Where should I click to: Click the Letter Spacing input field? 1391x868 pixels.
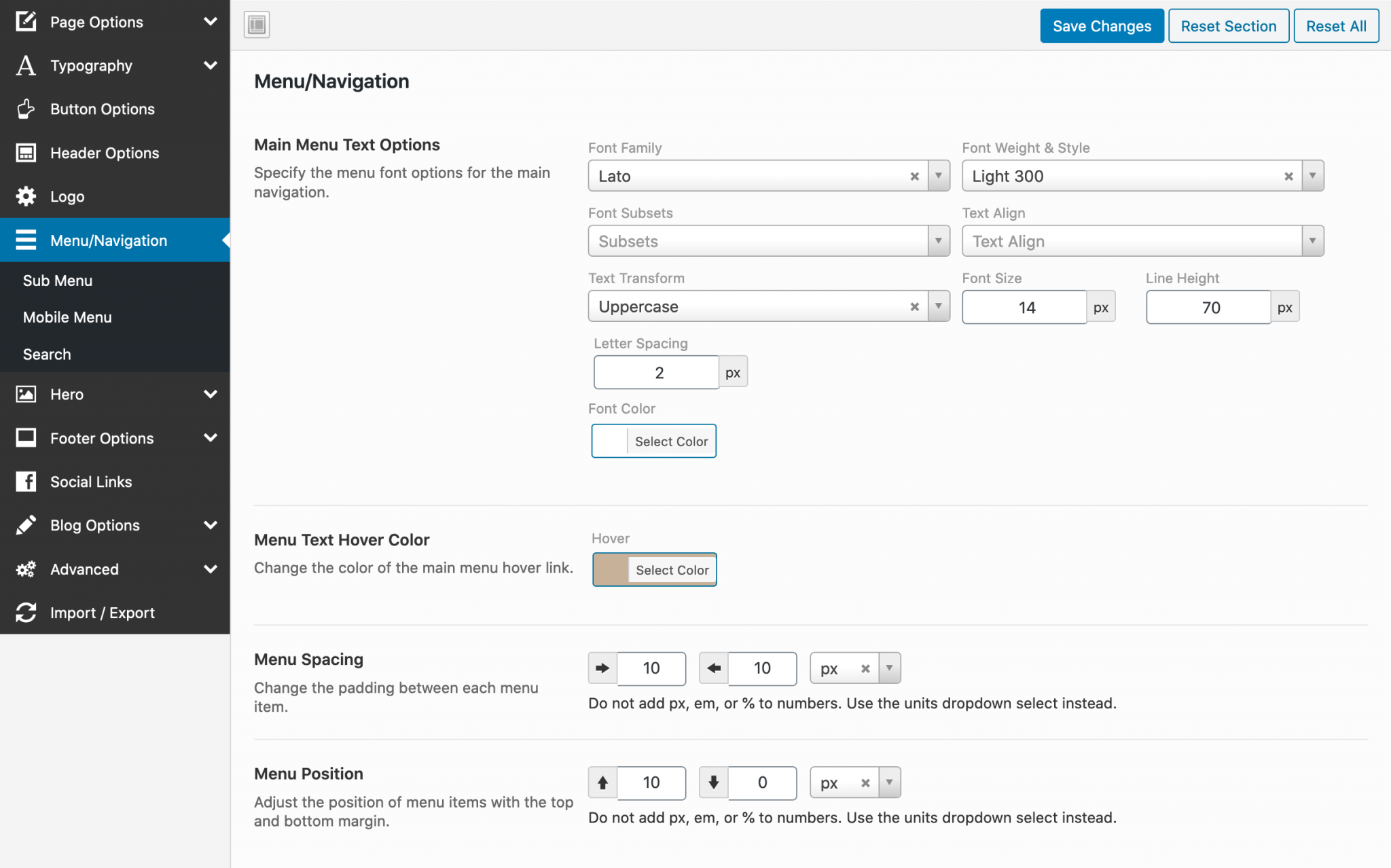tap(657, 372)
